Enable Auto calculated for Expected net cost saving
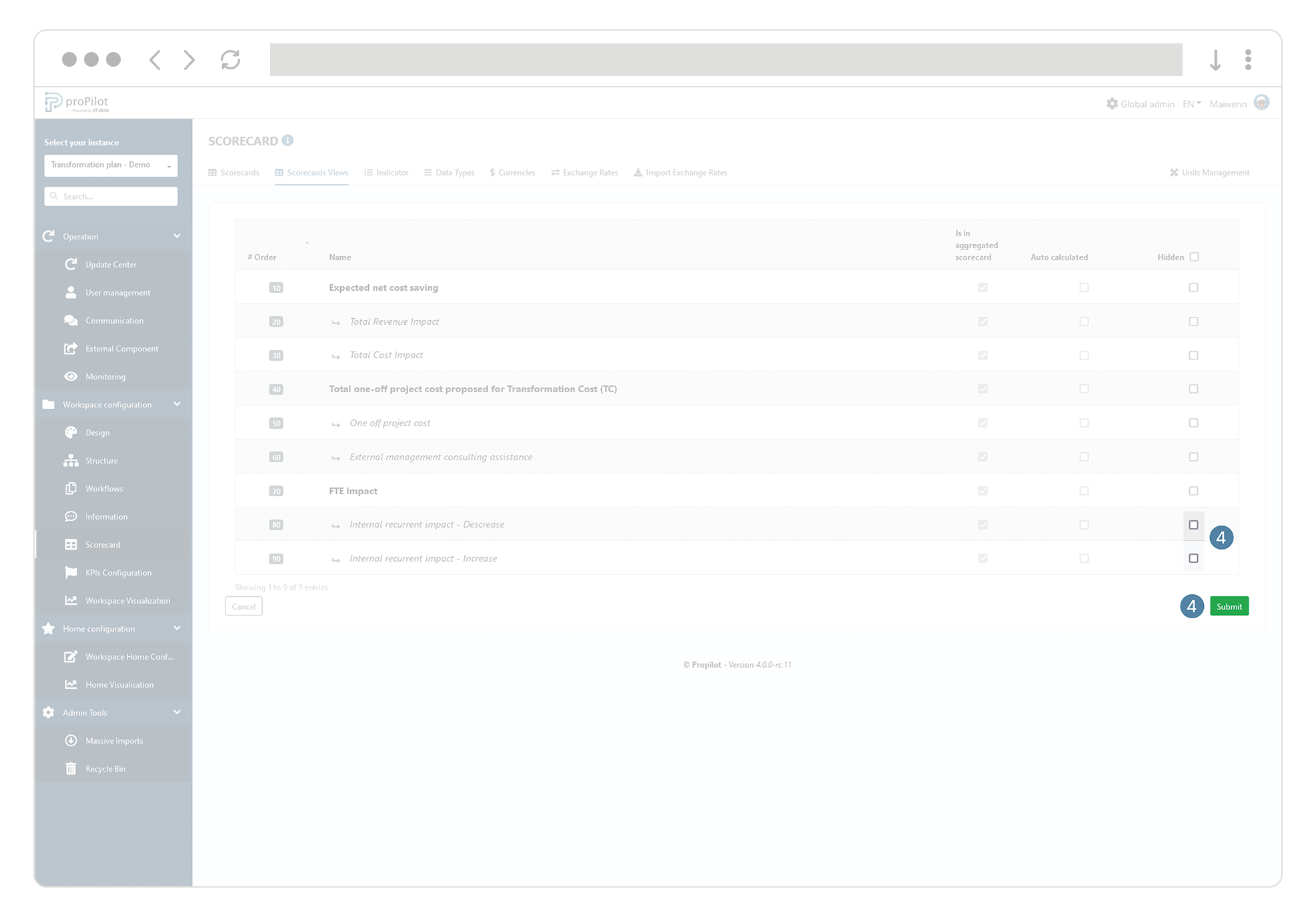This screenshot has width=1316, height=923. click(x=1084, y=287)
